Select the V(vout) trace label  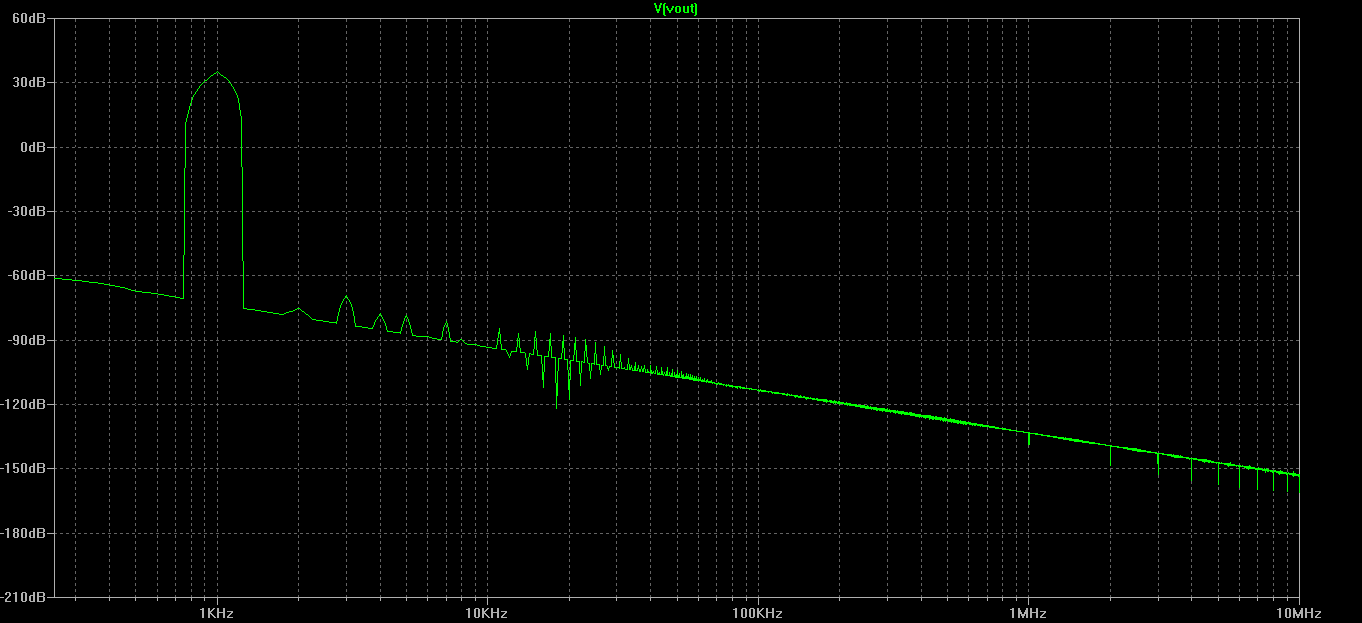(x=675, y=8)
